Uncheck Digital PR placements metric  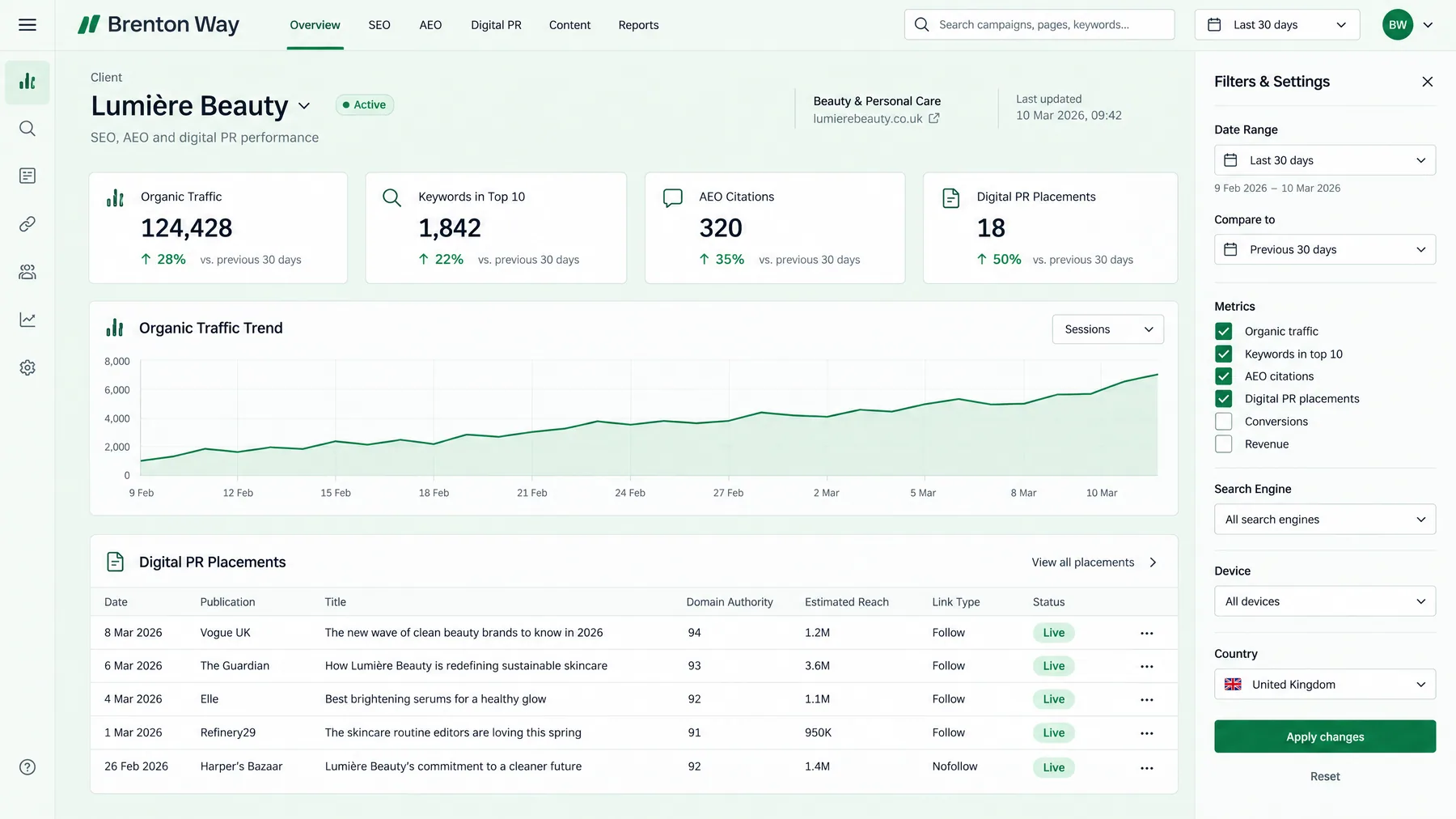click(1224, 399)
